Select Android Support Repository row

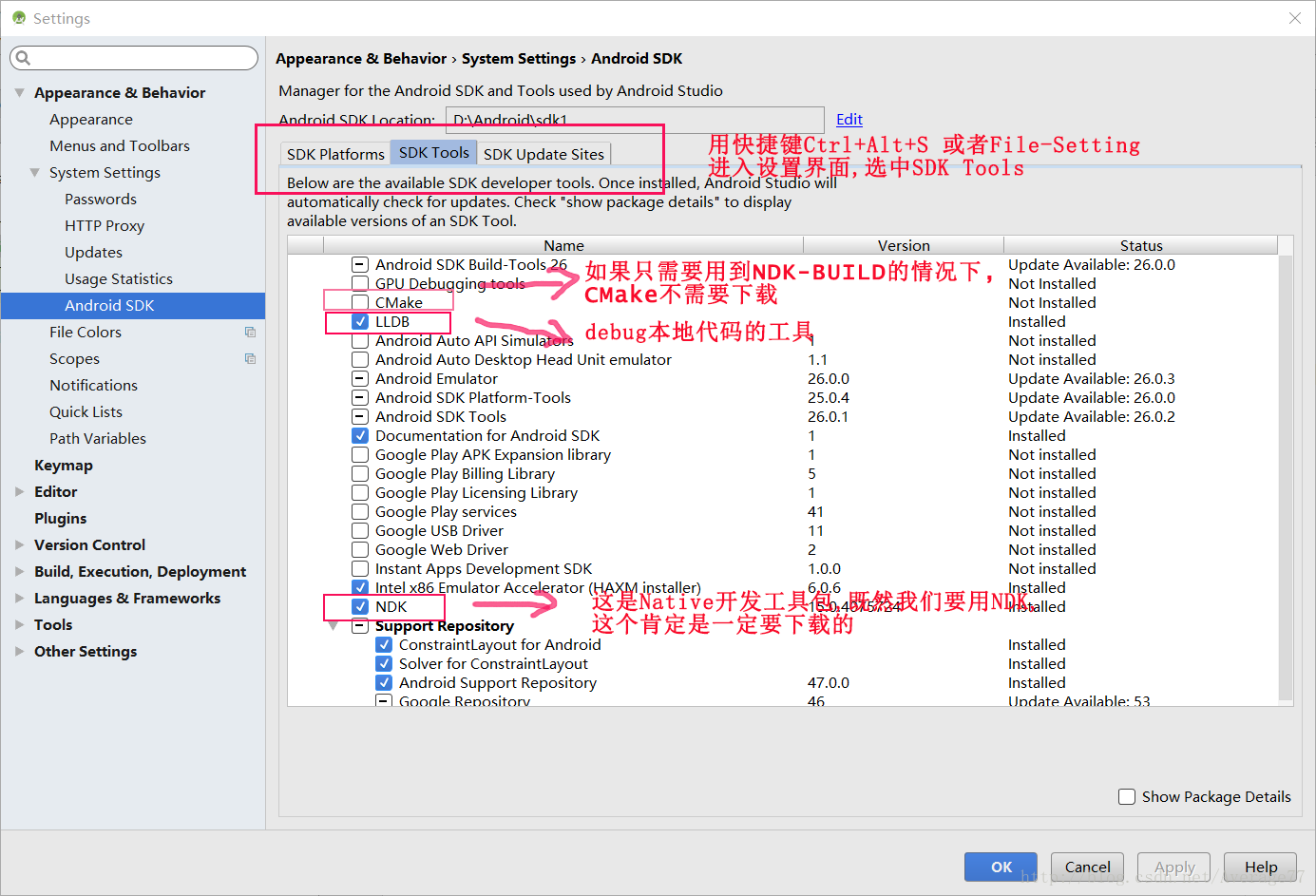click(x=783, y=682)
